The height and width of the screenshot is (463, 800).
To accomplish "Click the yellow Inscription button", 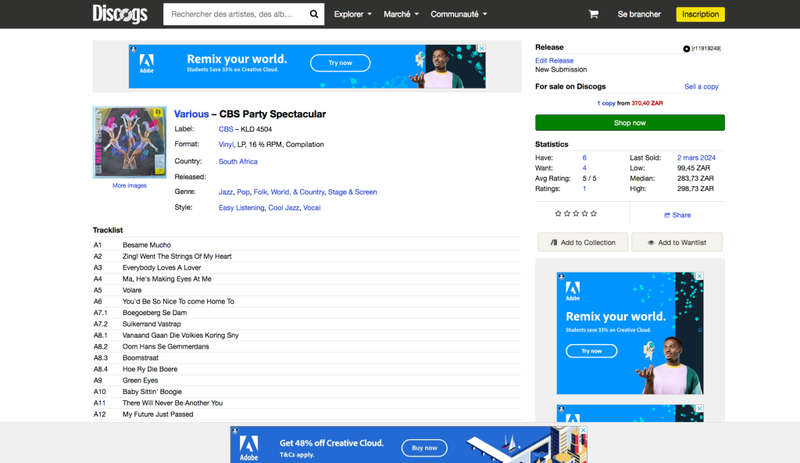I will point(700,14).
